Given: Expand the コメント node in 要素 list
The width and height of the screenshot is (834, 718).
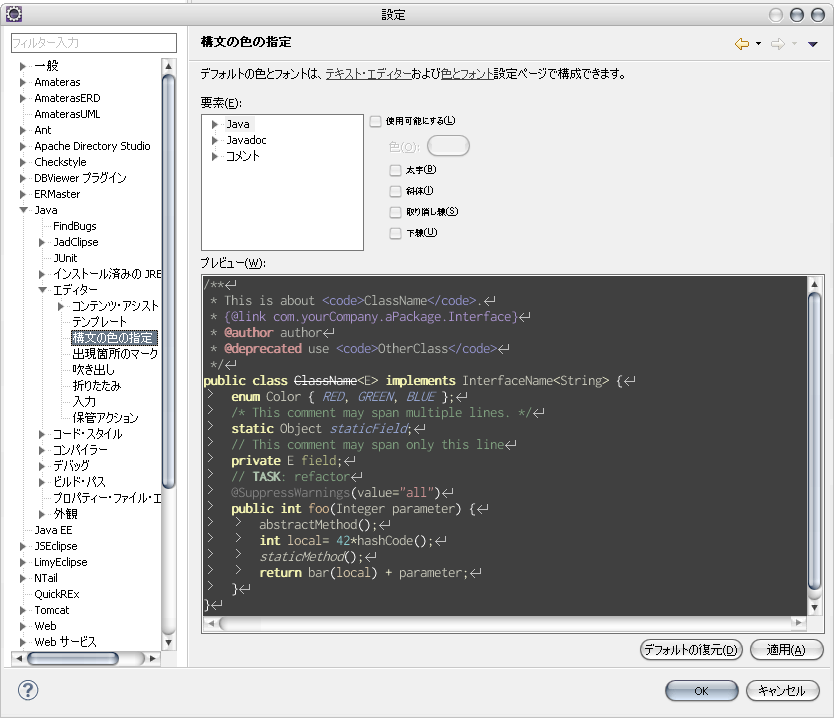Looking at the screenshot, I should click(x=217, y=156).
